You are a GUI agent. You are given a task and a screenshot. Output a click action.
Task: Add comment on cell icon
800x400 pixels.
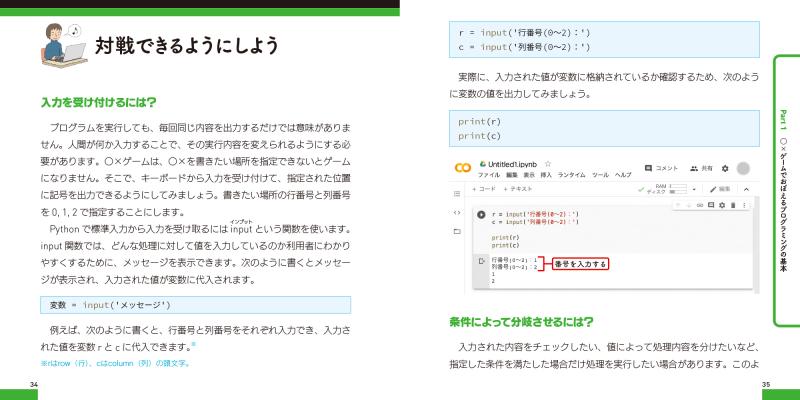tap(711, 205)
